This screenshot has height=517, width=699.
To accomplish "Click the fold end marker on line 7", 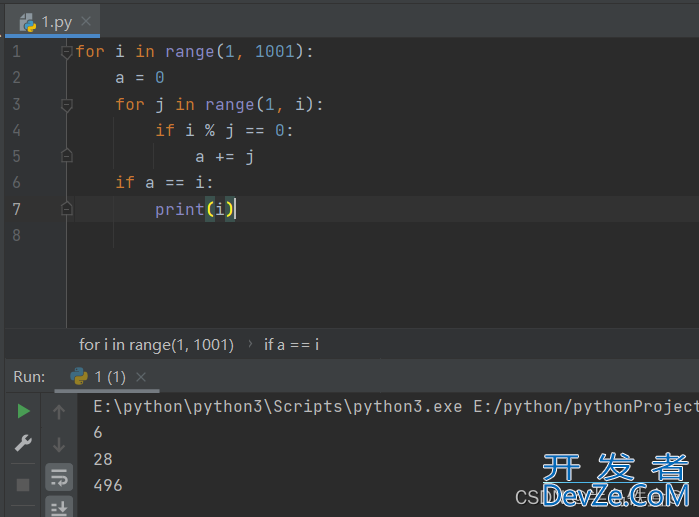I will 66,209.
